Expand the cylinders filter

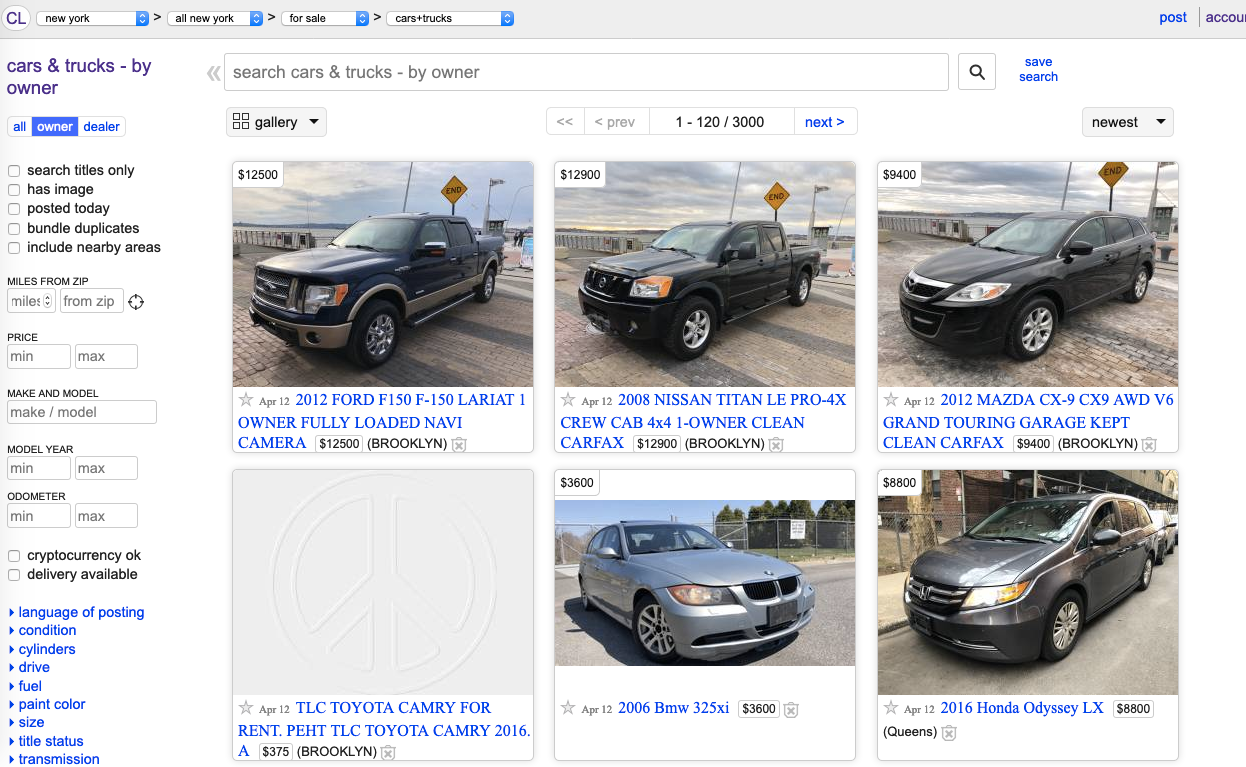pyautogui.click(x=42, y=649)
